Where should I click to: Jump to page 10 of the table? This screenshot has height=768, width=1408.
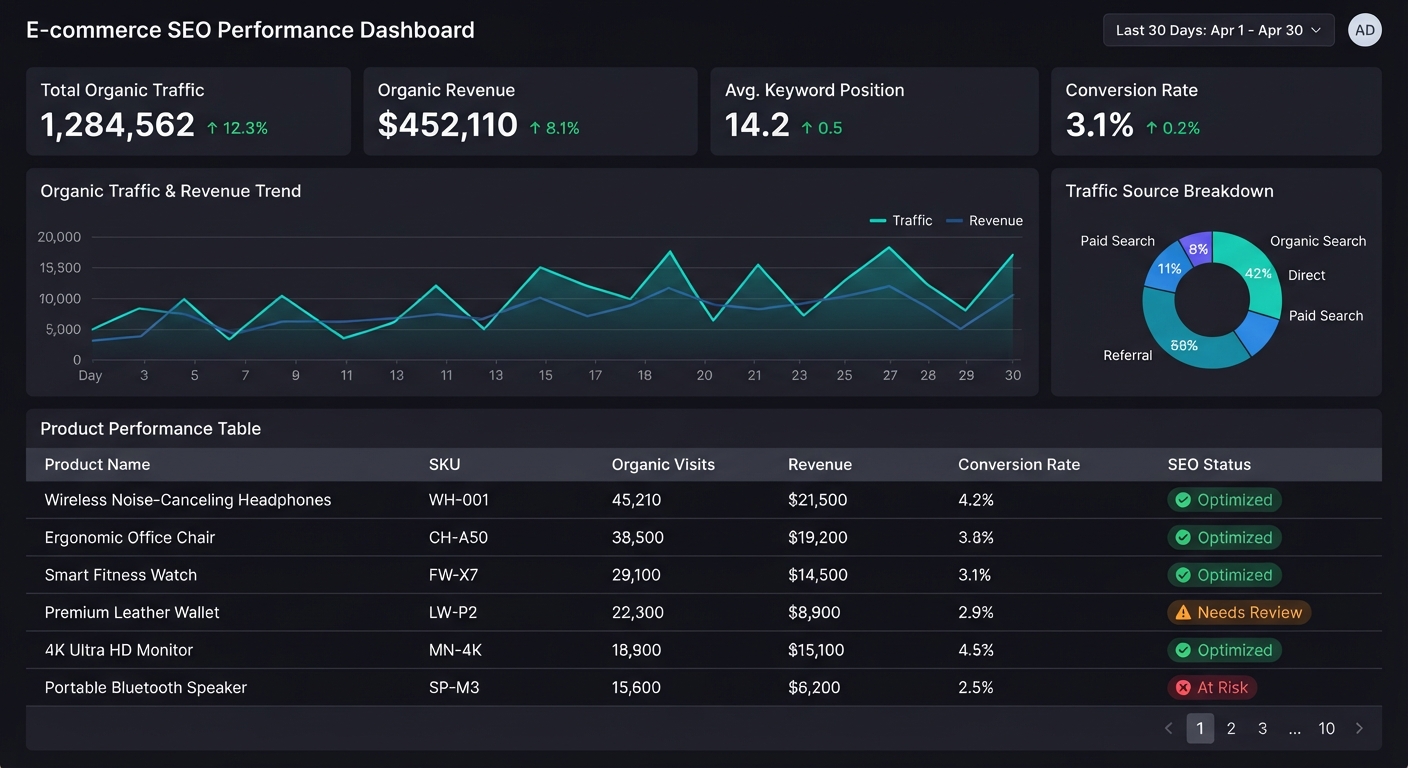click(x=1327, y=728)
